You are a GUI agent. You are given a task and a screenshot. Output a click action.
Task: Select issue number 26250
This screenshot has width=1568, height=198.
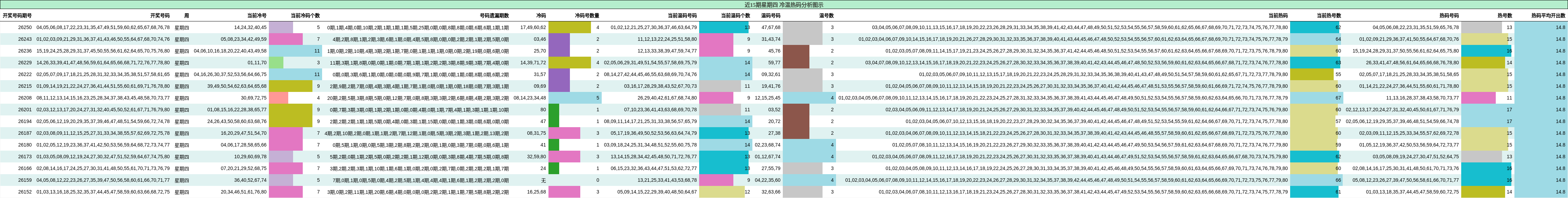[25, 27]
